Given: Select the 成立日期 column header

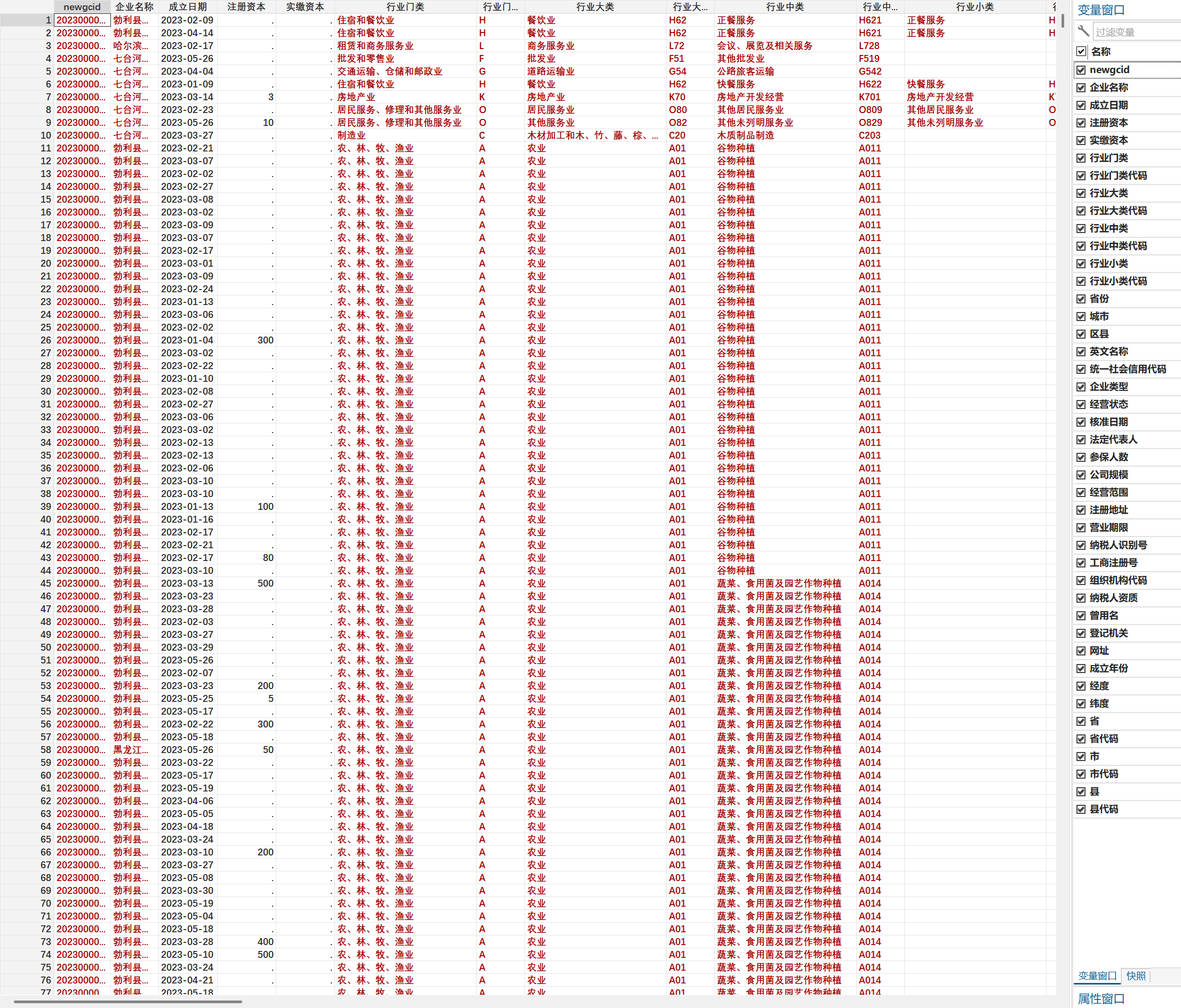Looking at the screenshot, I should pyautogui.click(x=188, y=7).
